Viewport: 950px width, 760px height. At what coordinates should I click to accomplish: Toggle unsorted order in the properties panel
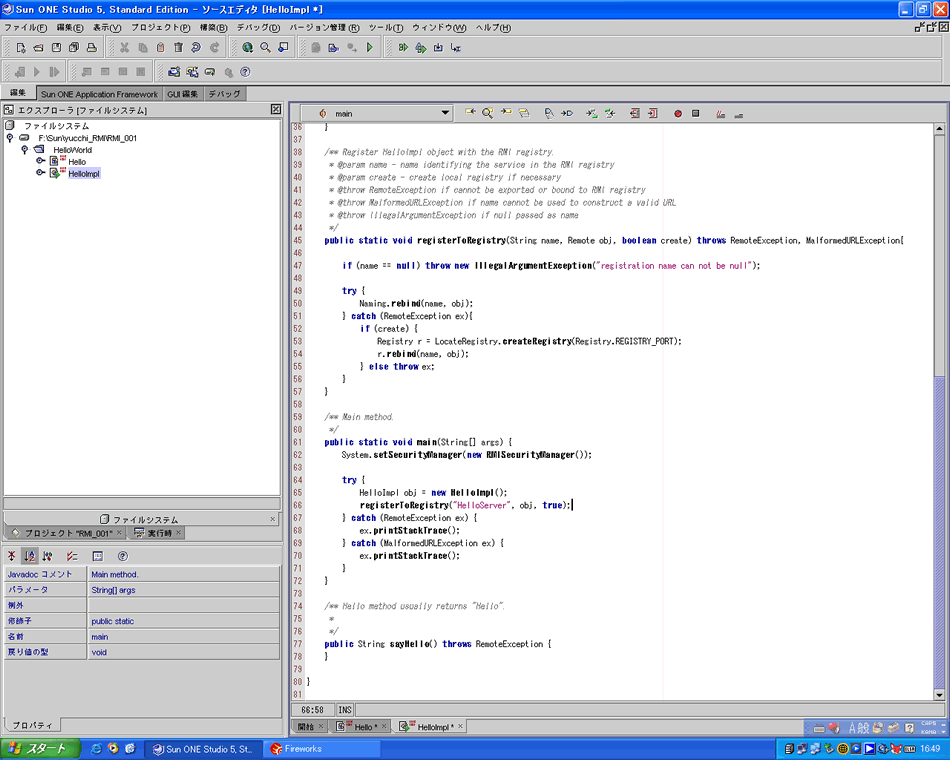click(12, 556)
